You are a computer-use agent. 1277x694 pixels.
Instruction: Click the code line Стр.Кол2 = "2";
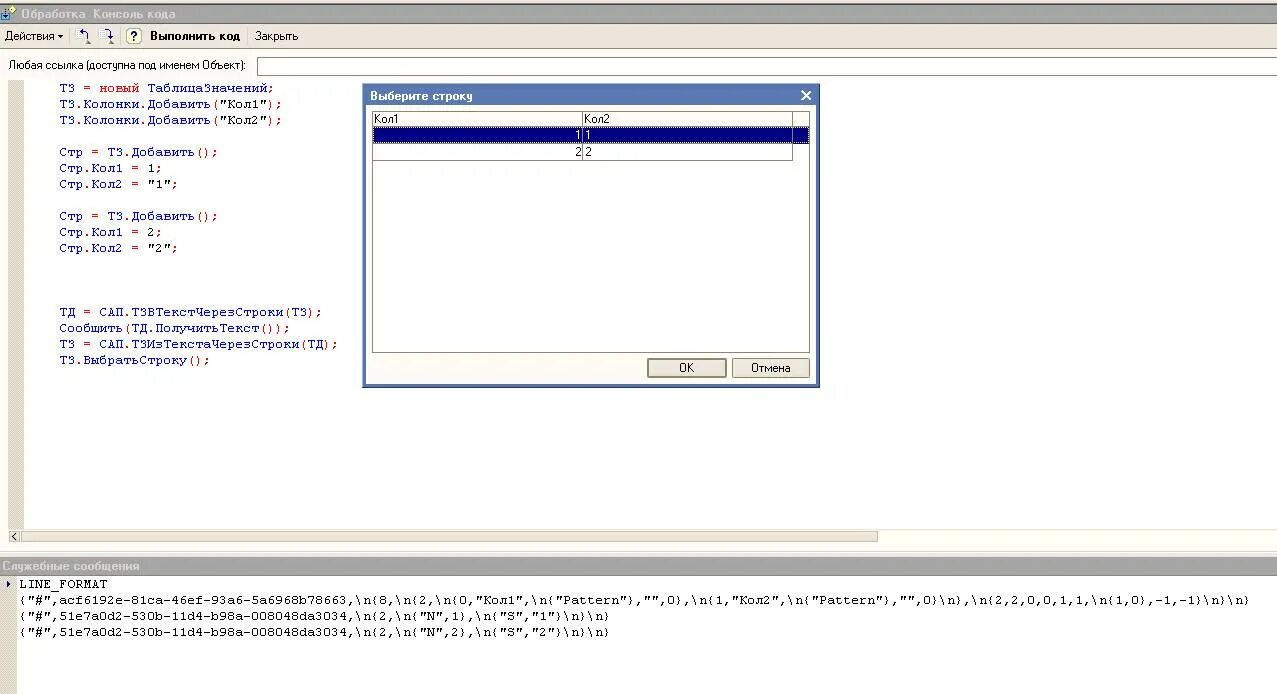coord(118,248)
